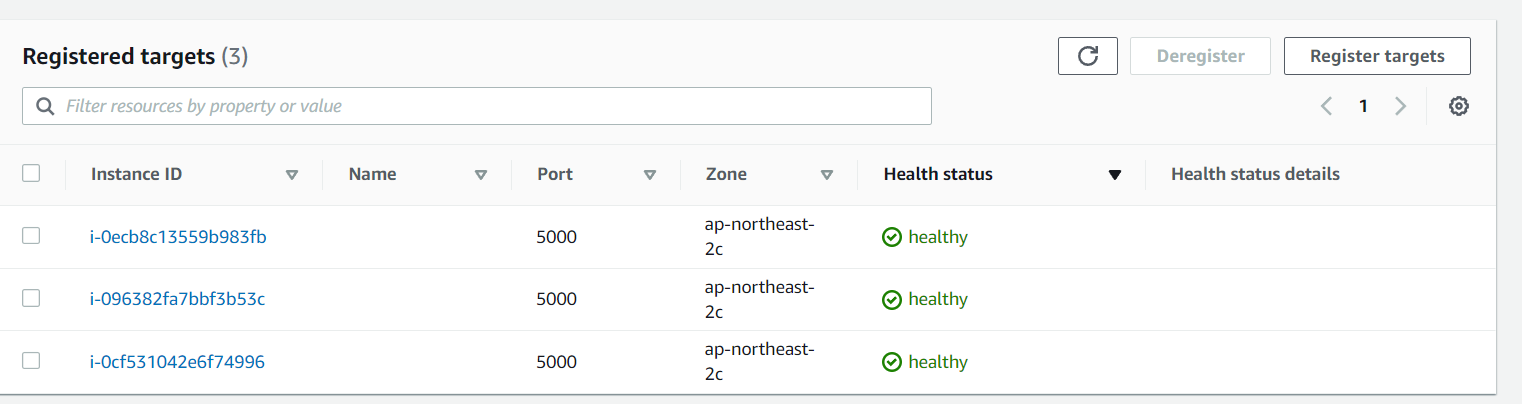The image size is (1522, 404).
Task: Sort by Name column arrow
Action: point(480,175)
